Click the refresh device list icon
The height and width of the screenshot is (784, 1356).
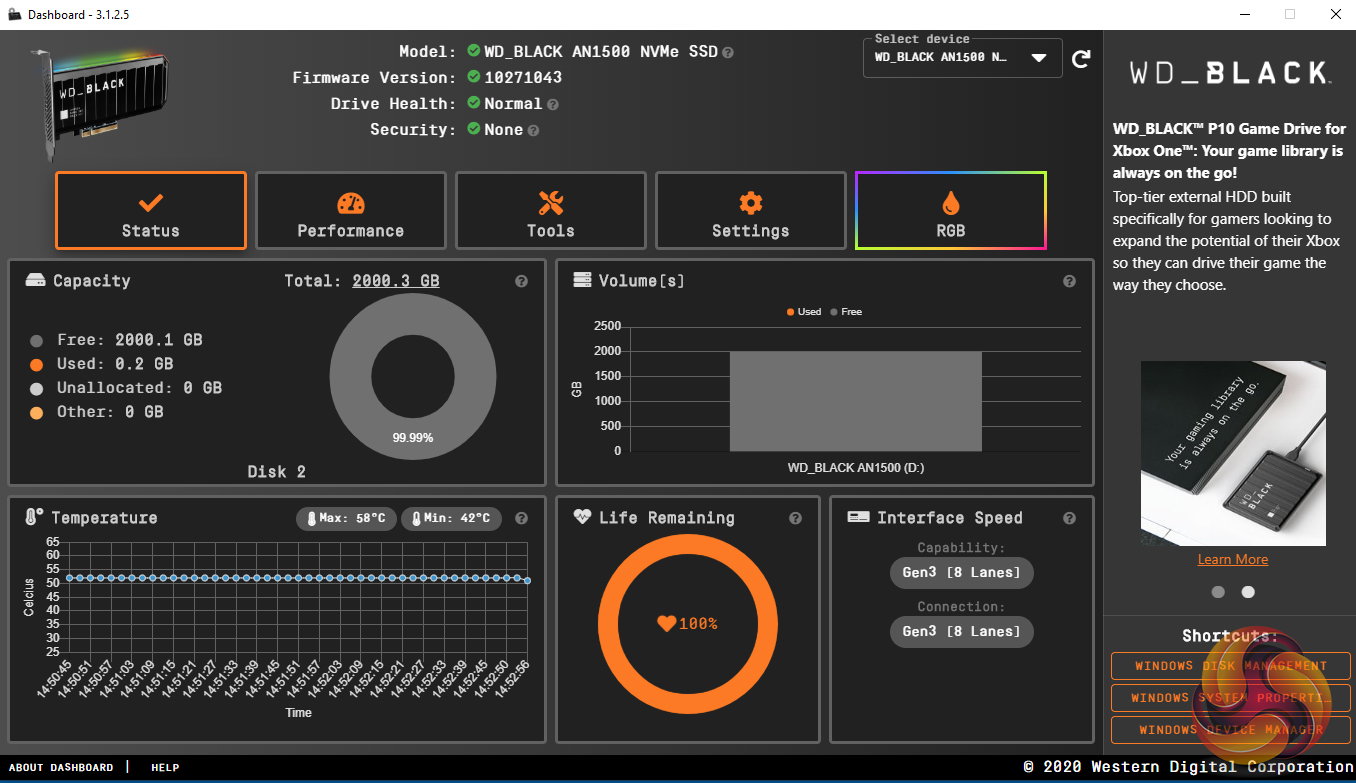[x=1081, y=59]
